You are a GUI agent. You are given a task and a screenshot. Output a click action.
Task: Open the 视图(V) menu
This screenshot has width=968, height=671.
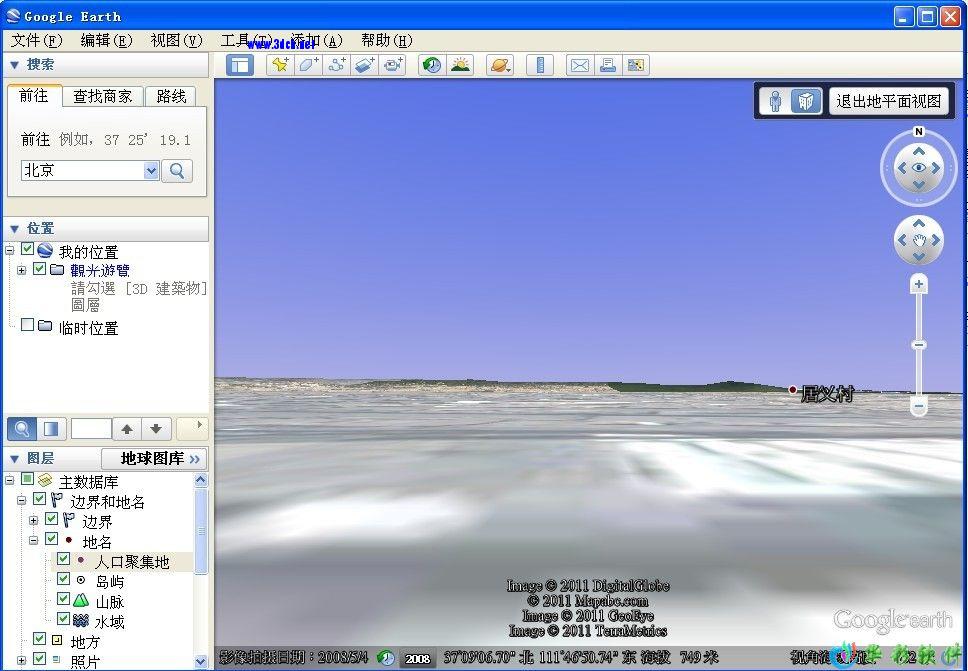coord(176,40)
